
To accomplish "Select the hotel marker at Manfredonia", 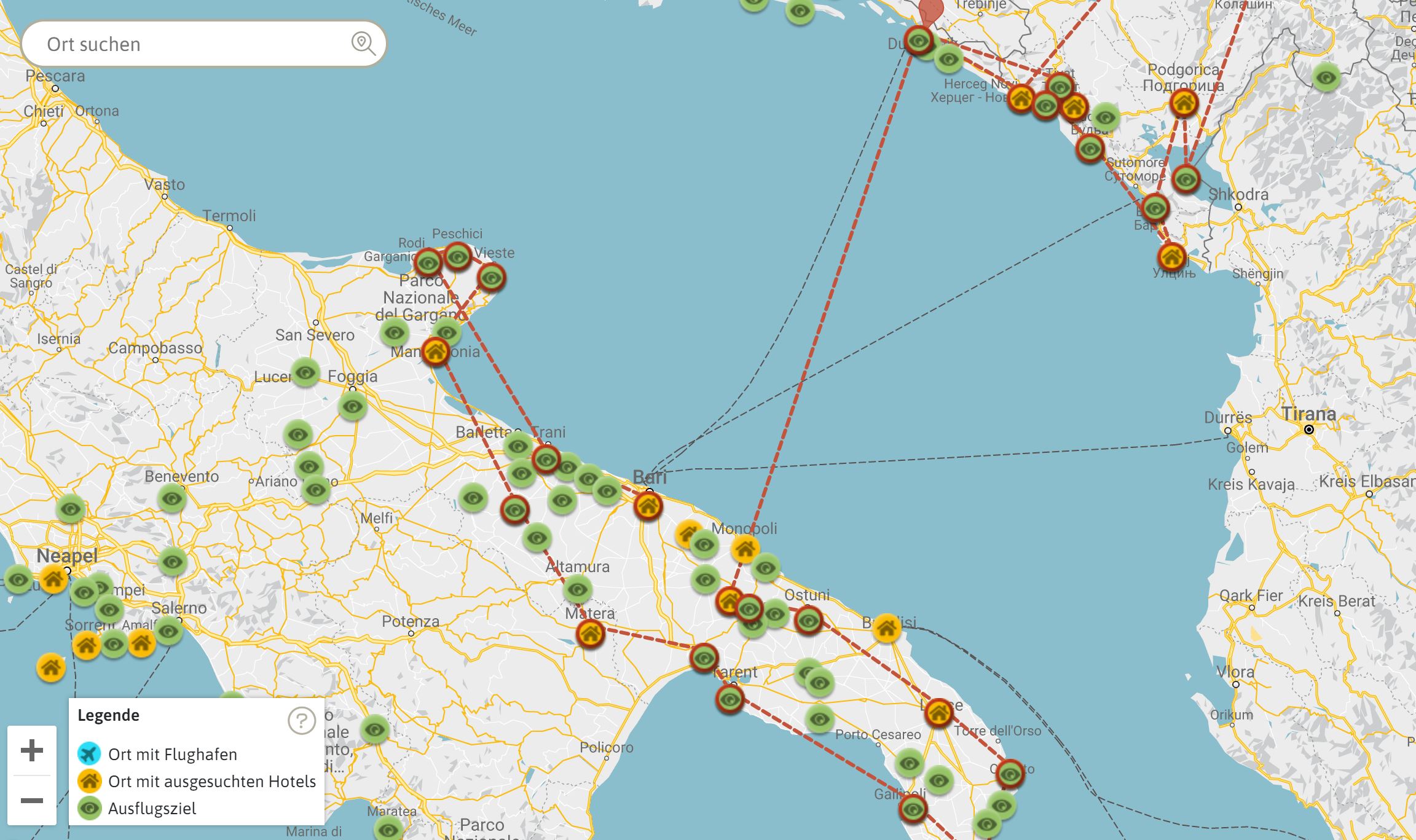I will tap(436, 352).
